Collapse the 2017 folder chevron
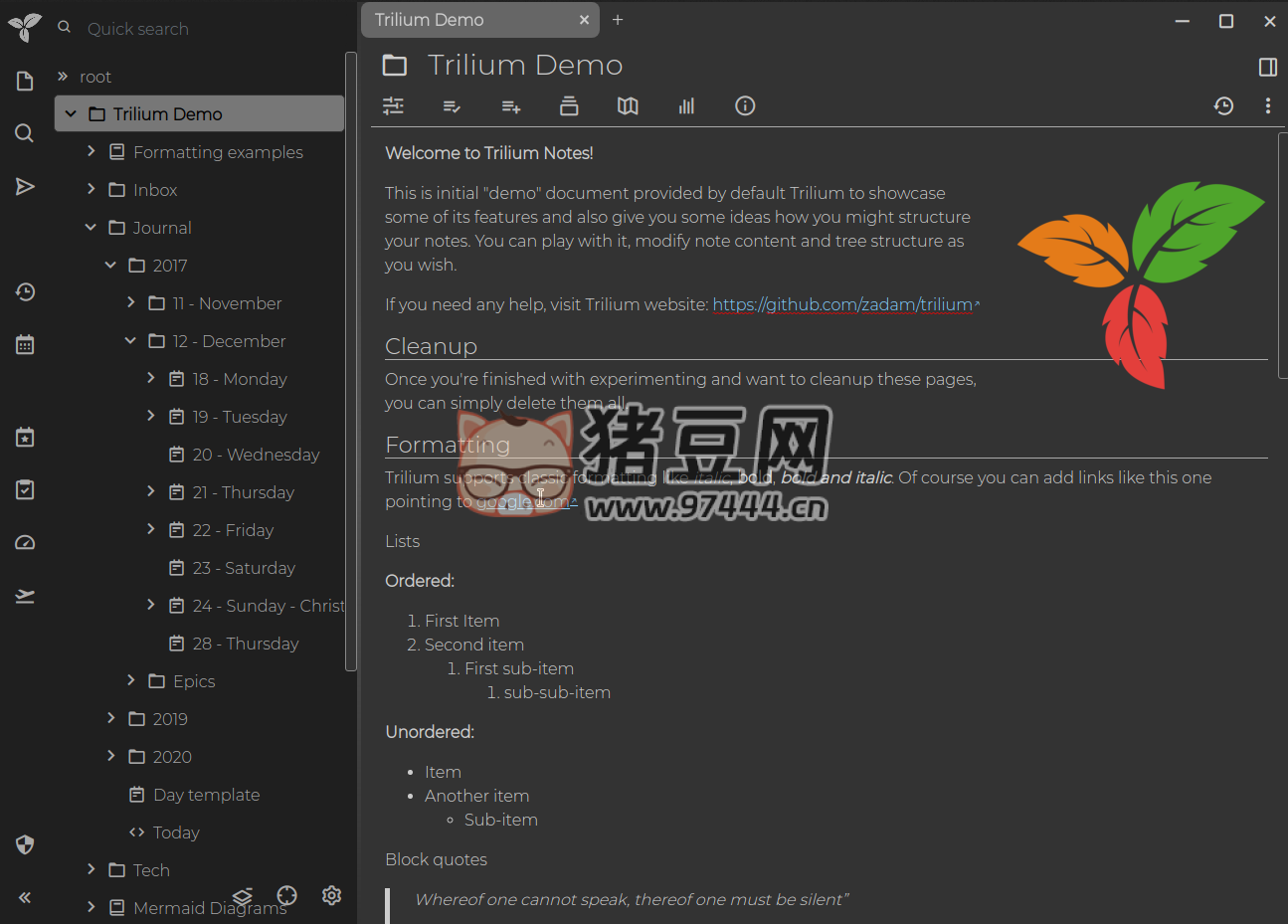Screen dimensions: 1288x924 [110, 266]
